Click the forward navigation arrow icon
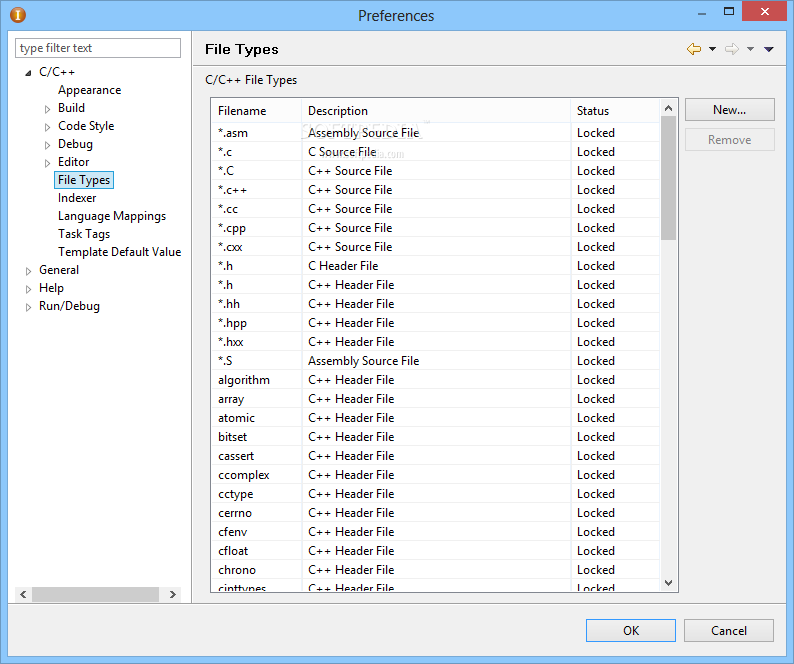The height and width of the screenshot is (664, 794). [x=732, y=49]
